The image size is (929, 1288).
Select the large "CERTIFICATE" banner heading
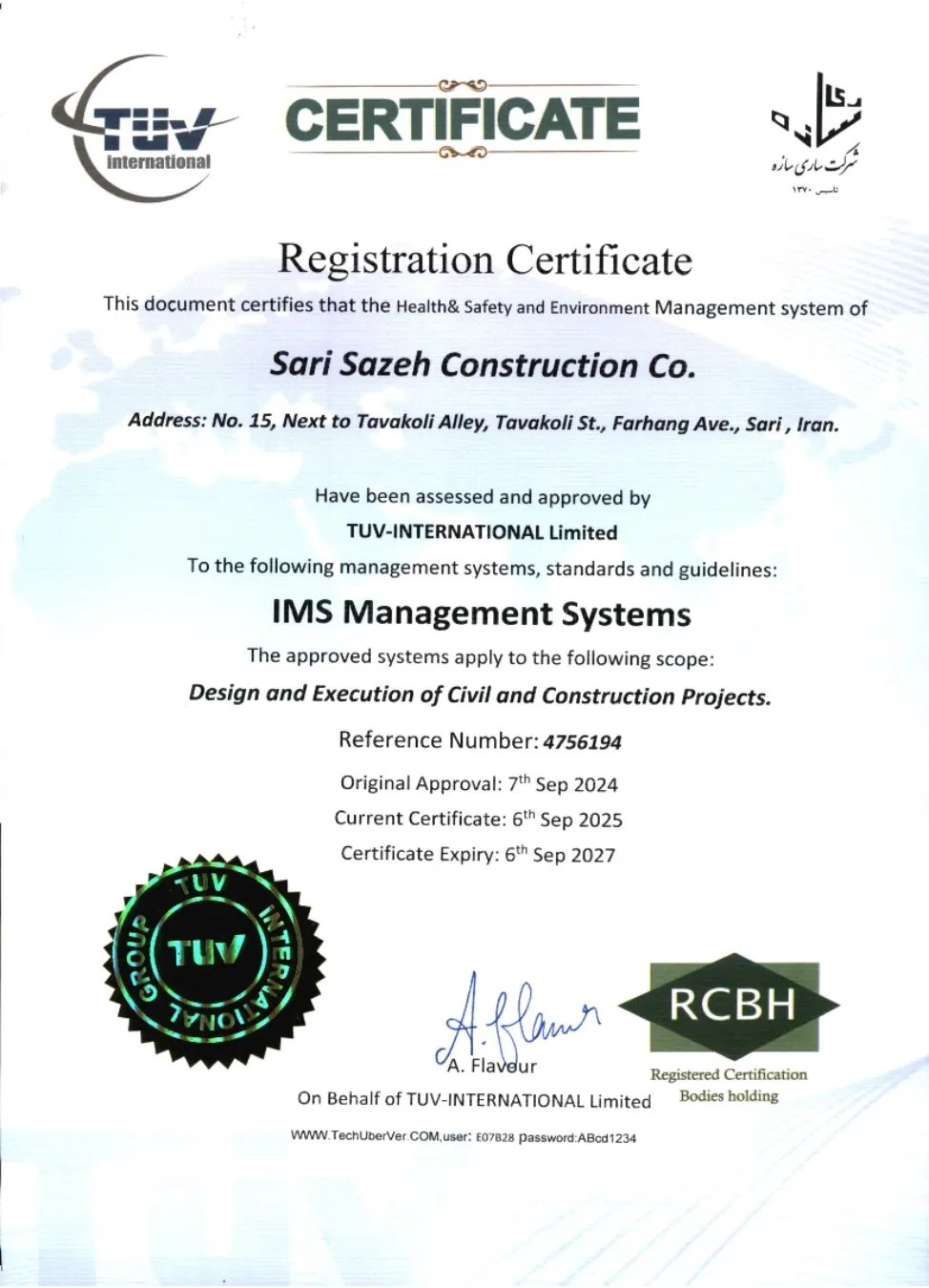click(x=463, y=119)
